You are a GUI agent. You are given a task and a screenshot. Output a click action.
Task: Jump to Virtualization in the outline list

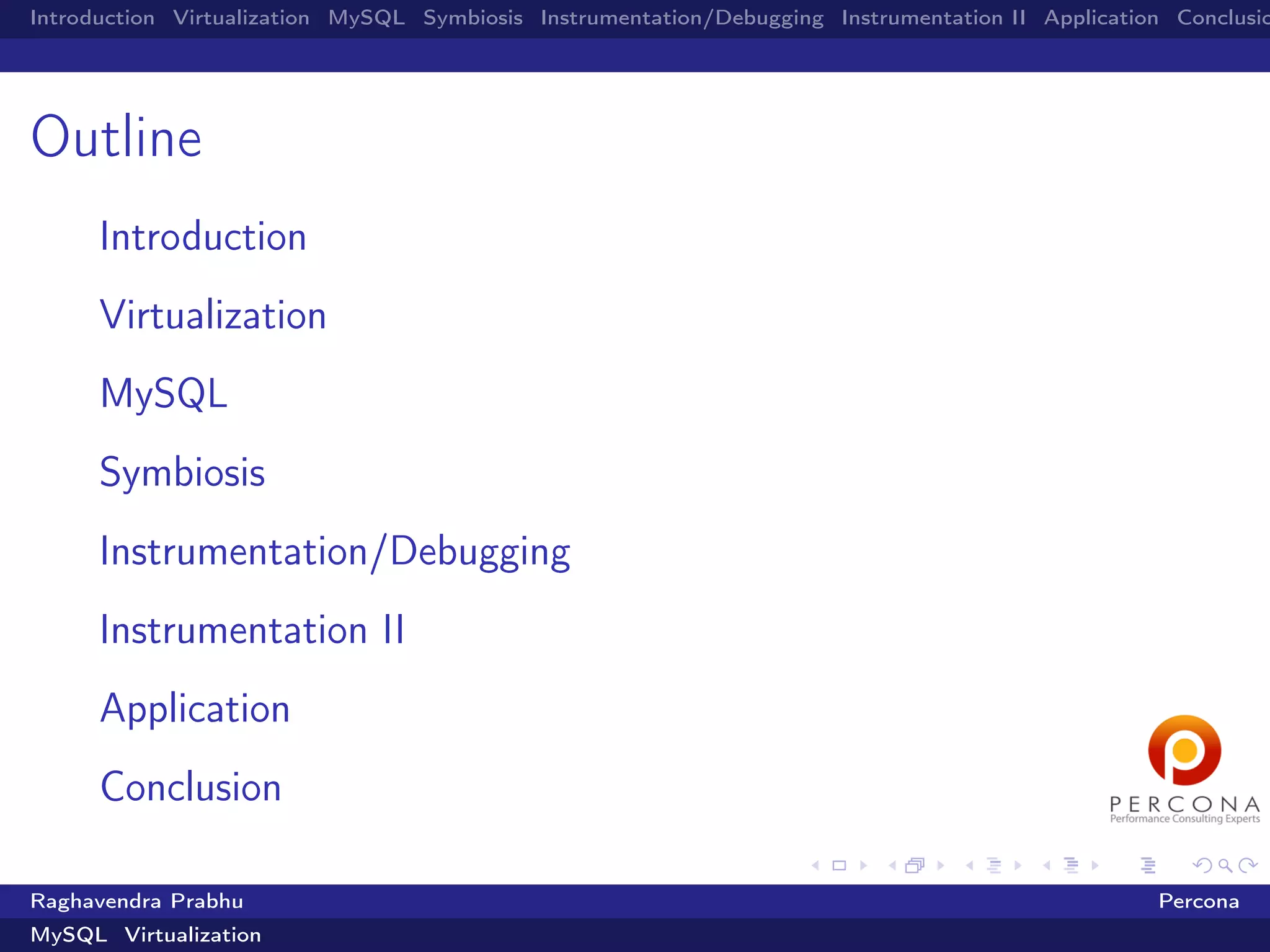click(x=213, y=314)
